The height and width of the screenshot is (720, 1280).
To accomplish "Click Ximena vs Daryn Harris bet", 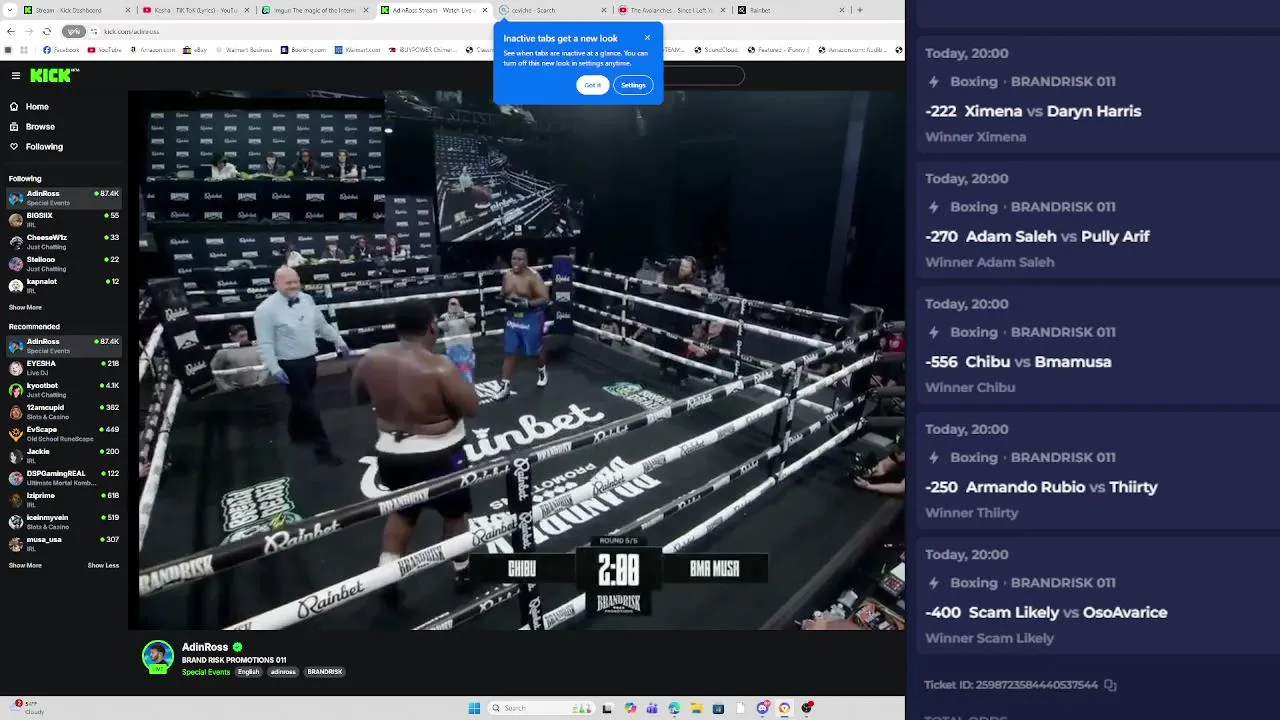I will pos(1098,95).
